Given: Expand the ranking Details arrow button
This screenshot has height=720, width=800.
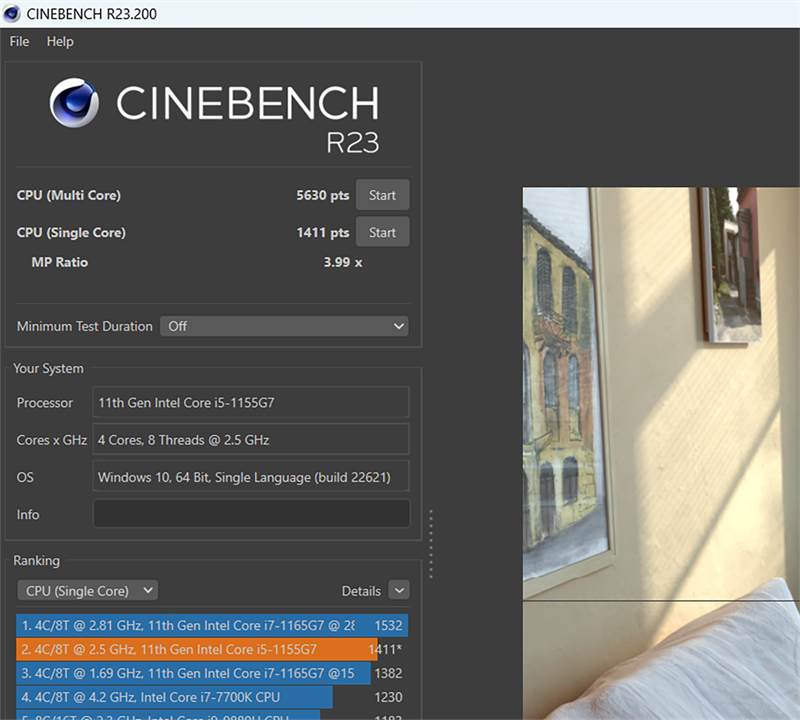Looking at the screenshot, I should 399,590.
